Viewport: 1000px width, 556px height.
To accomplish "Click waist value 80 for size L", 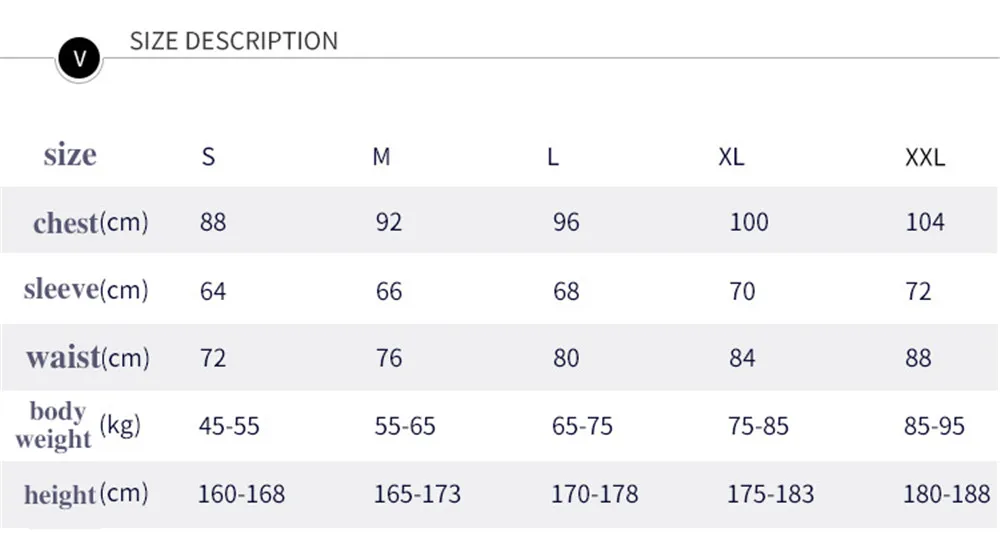I will (566, 358).
